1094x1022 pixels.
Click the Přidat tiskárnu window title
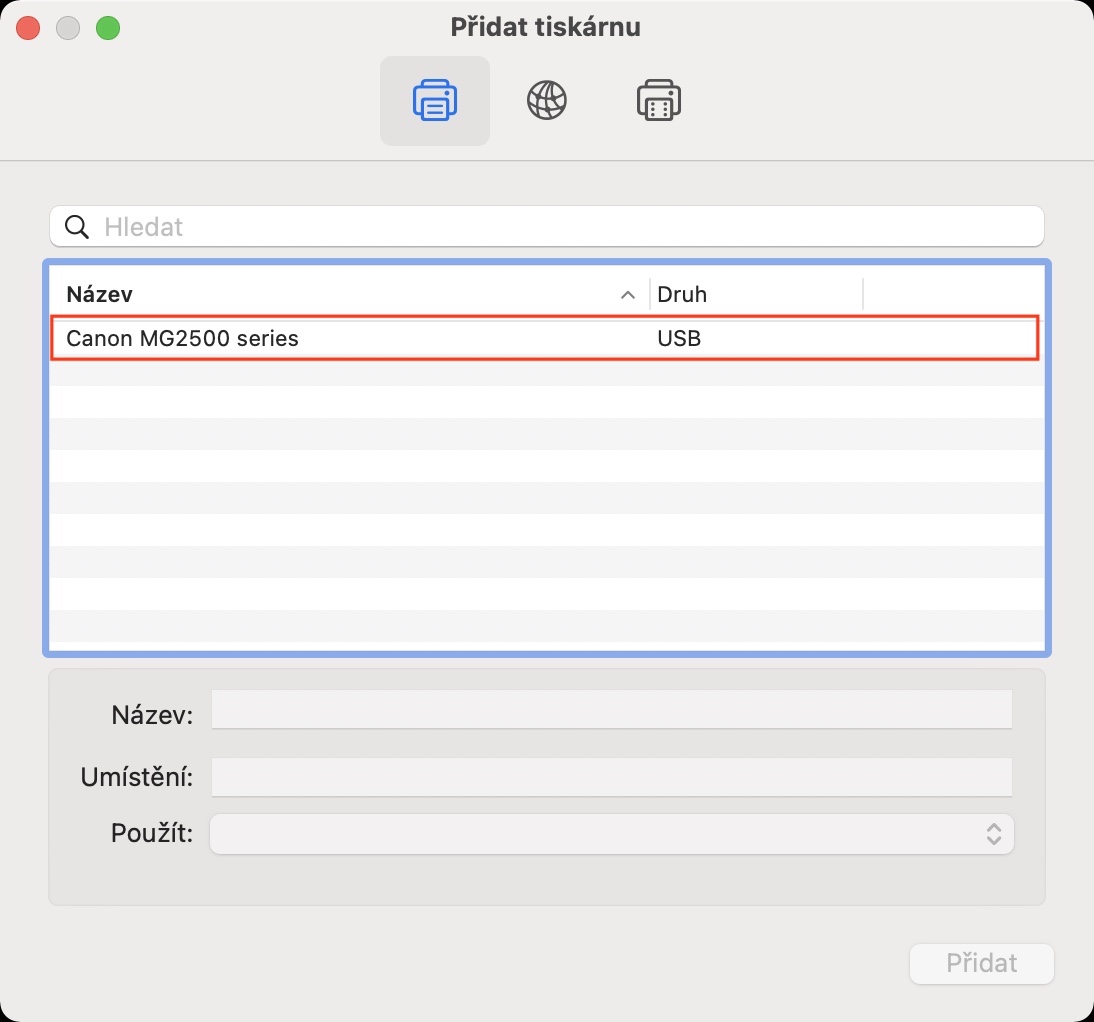click(546, 27)
